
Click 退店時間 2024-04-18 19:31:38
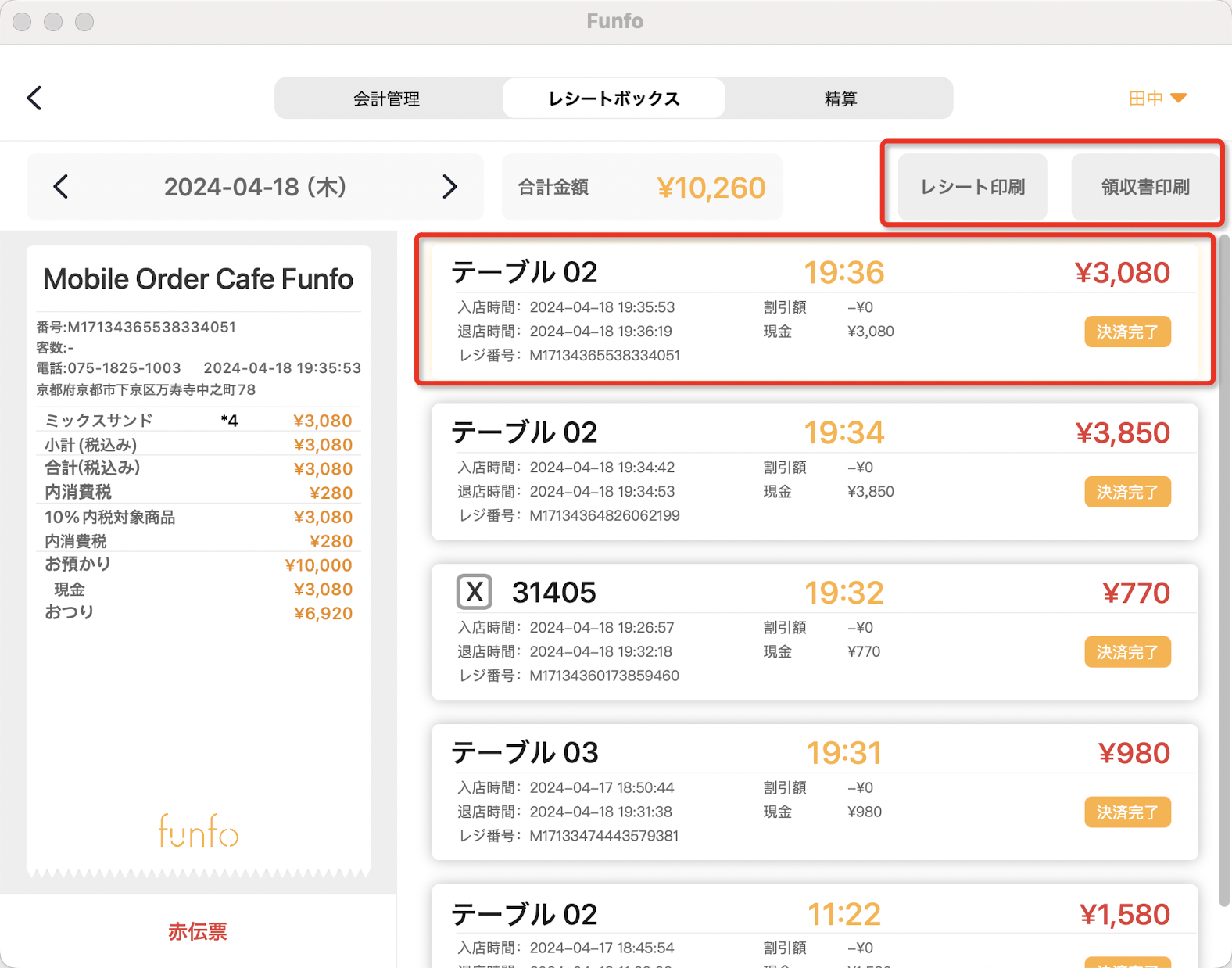[x=564, y=812]
